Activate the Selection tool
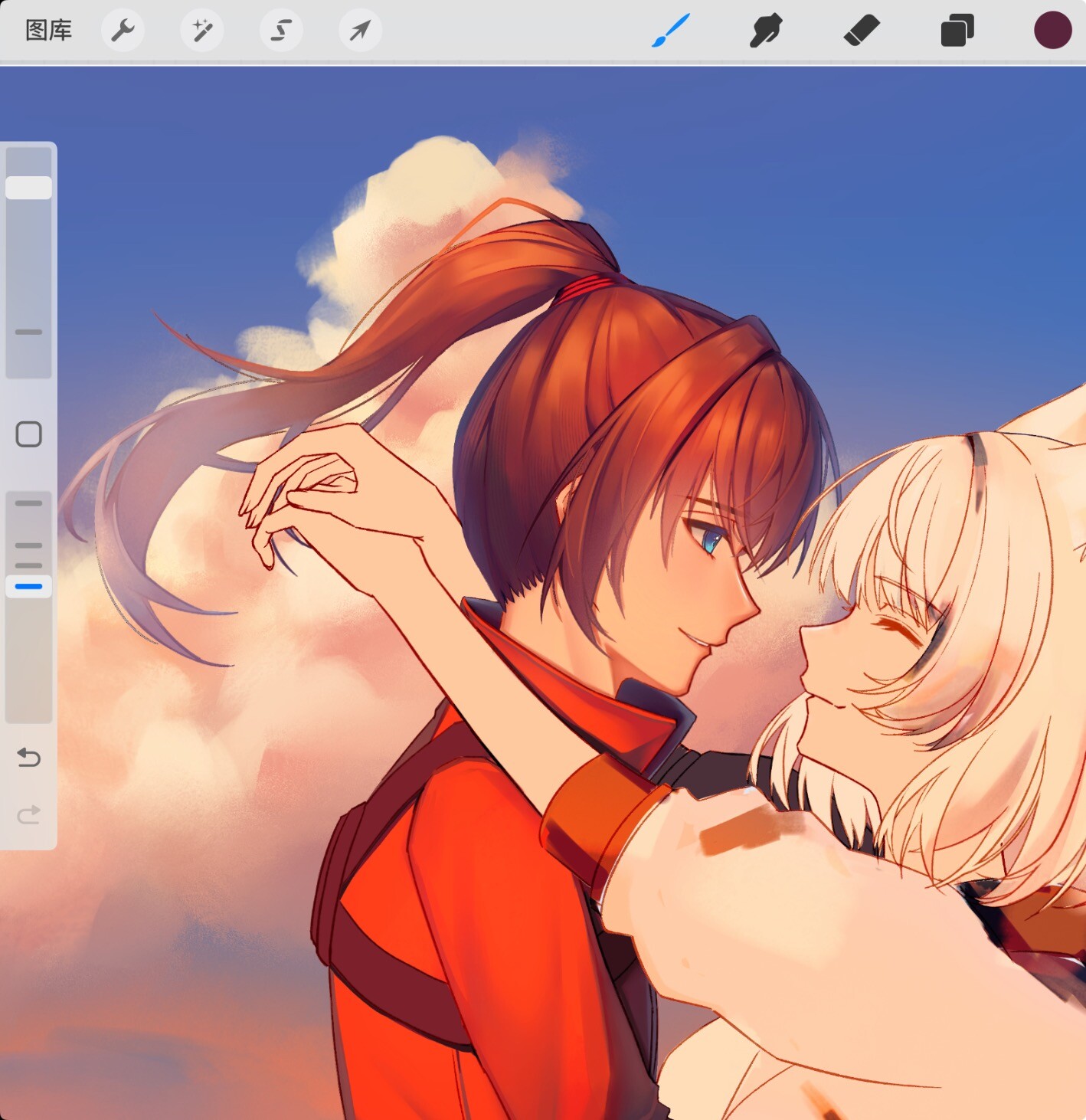The height and width of the screenshot is (1120, 1086). pyautogui.click(x=281, y=31)
